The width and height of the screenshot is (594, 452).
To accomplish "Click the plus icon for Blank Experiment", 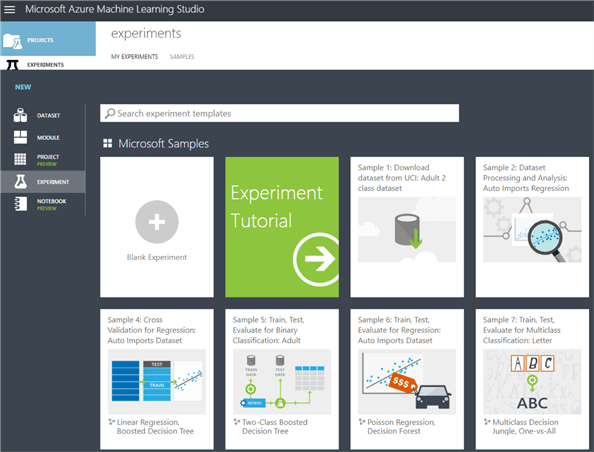I will tap(157, 222).
